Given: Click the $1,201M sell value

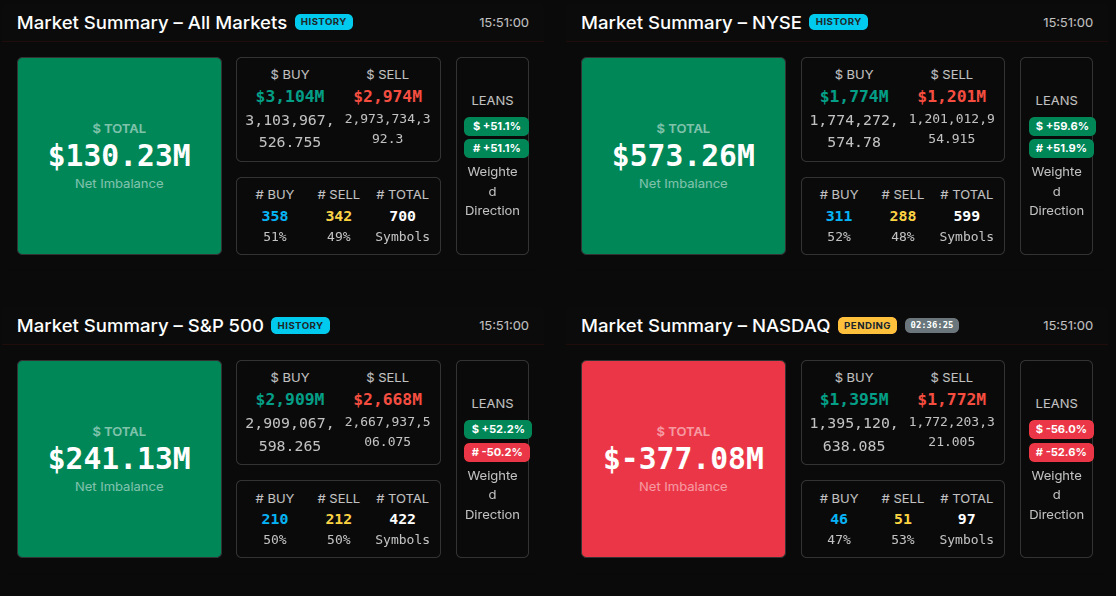Looking at the screenshot, I should [952, 97].
